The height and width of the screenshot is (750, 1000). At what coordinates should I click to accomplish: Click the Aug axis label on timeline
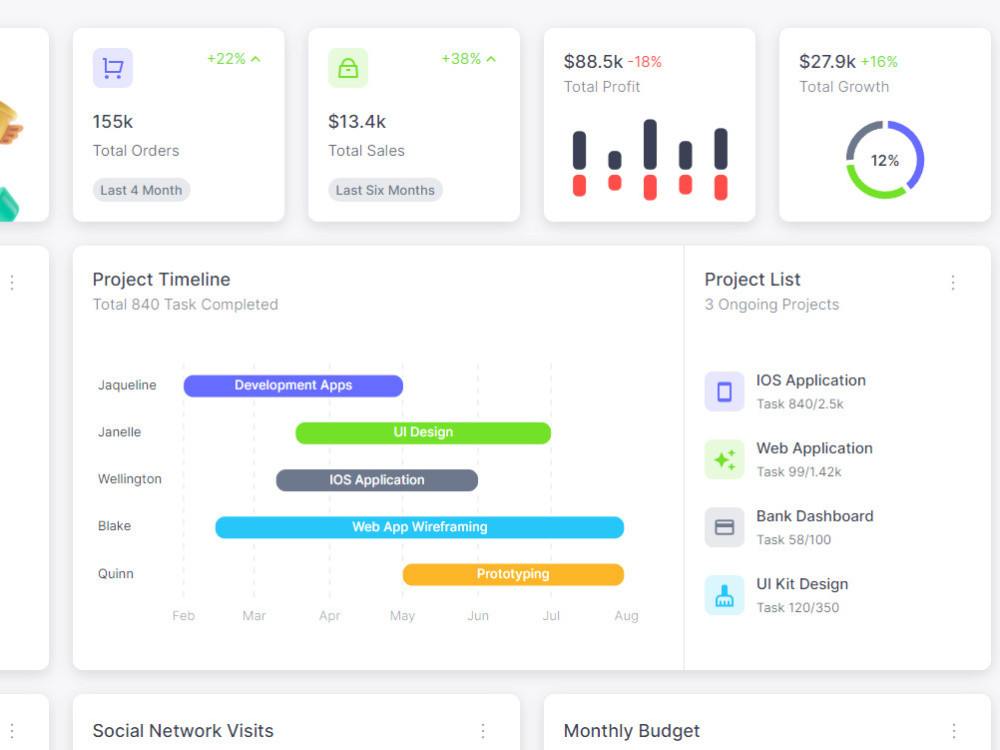pyautogui.click(x=626, y=616)
